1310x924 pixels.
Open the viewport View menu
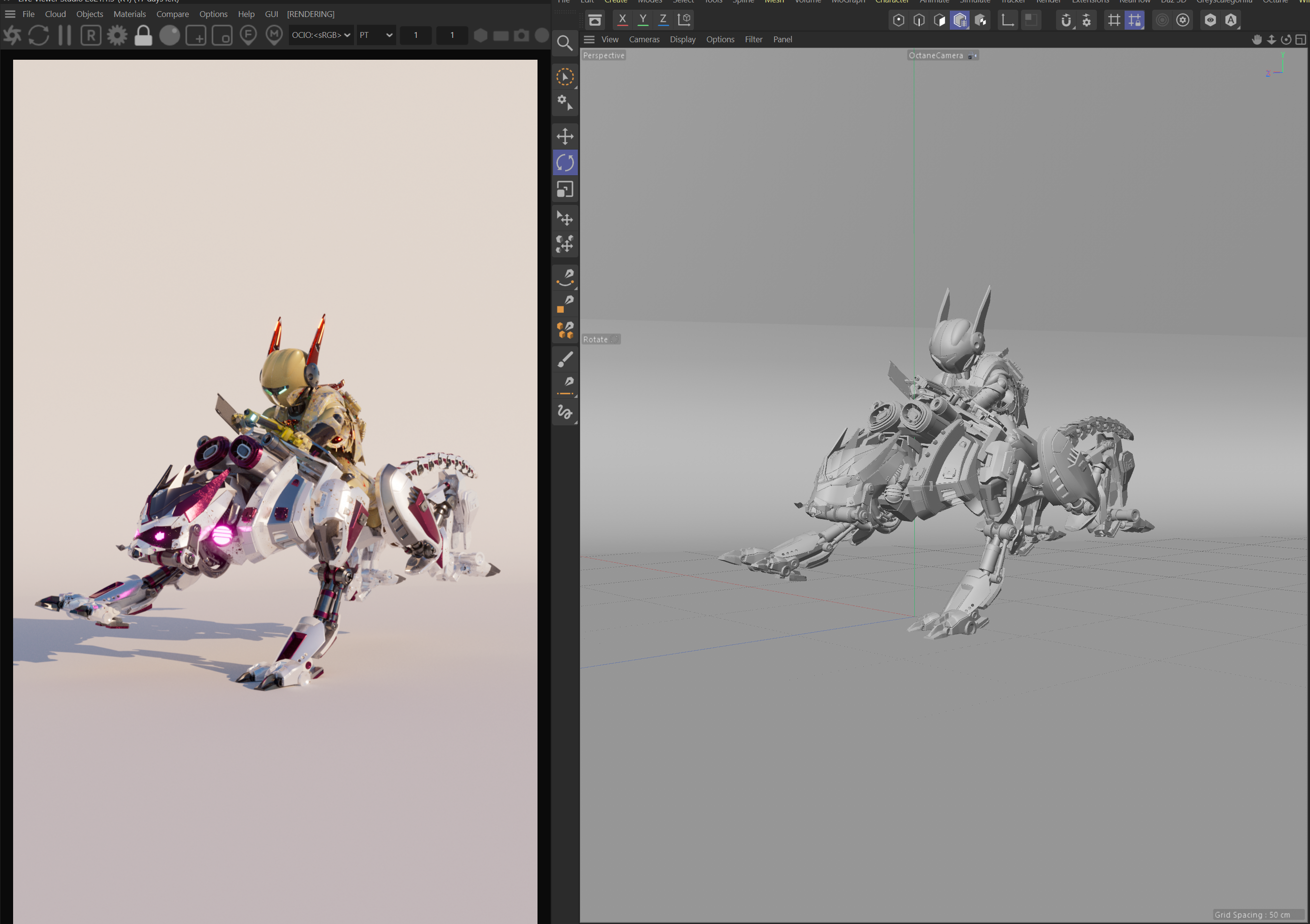click(x=610, y=39)
